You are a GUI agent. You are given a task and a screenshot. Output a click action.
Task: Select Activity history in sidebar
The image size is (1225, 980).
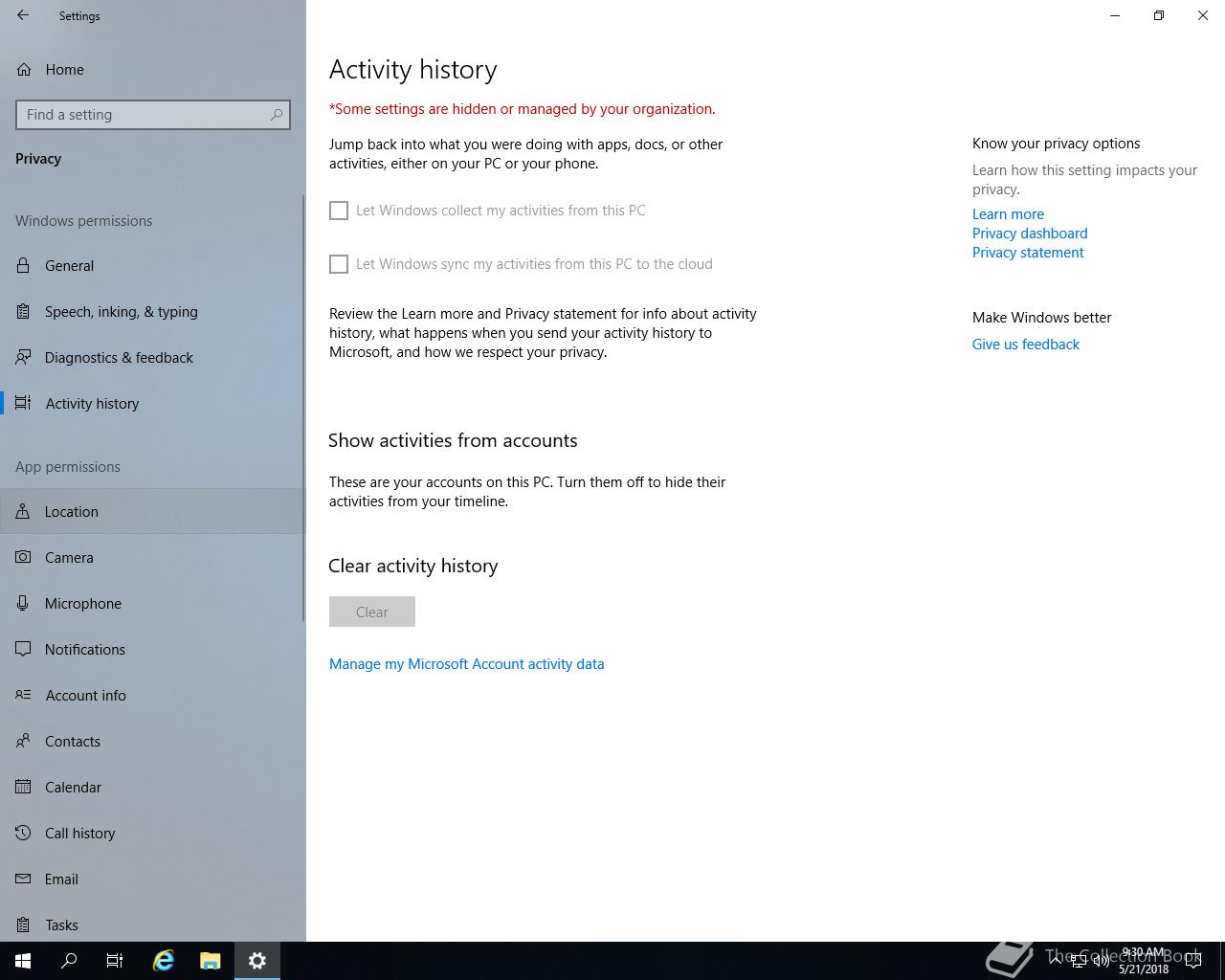(x=153, y=403)
